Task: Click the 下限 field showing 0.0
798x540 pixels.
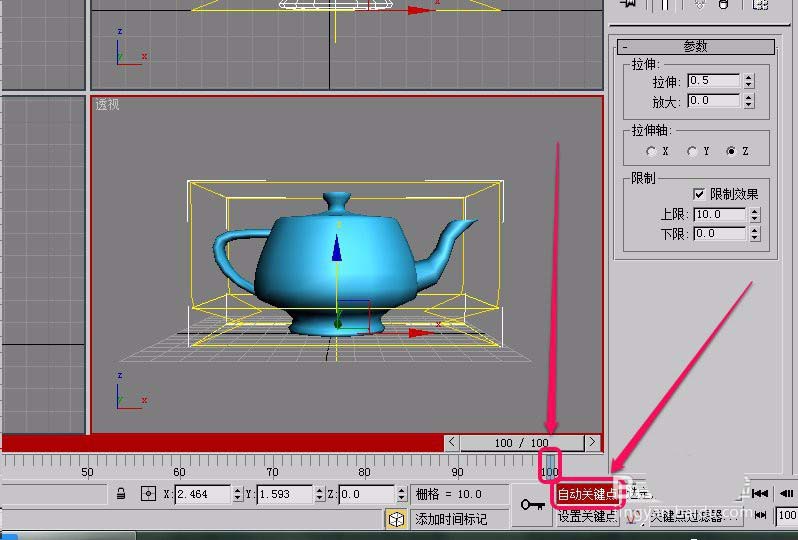Action: click(720, 234)
